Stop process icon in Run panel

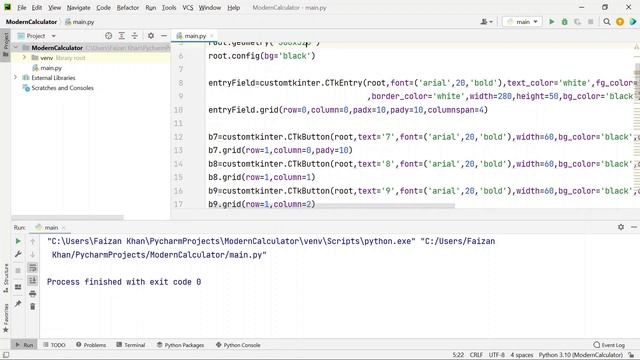[18, 270]
